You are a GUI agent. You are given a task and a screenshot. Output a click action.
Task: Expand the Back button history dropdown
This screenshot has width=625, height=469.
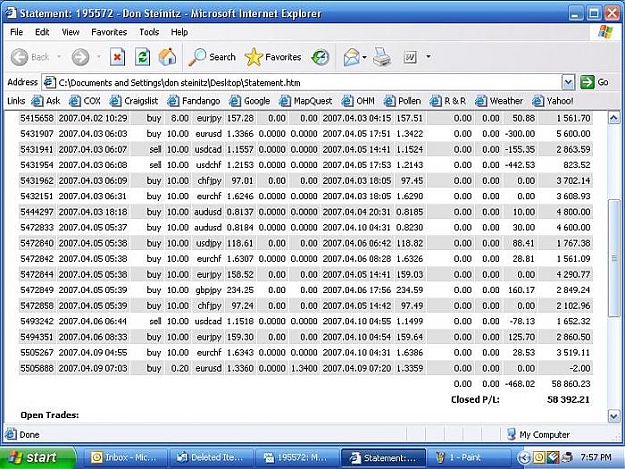(x=59, y=57)
